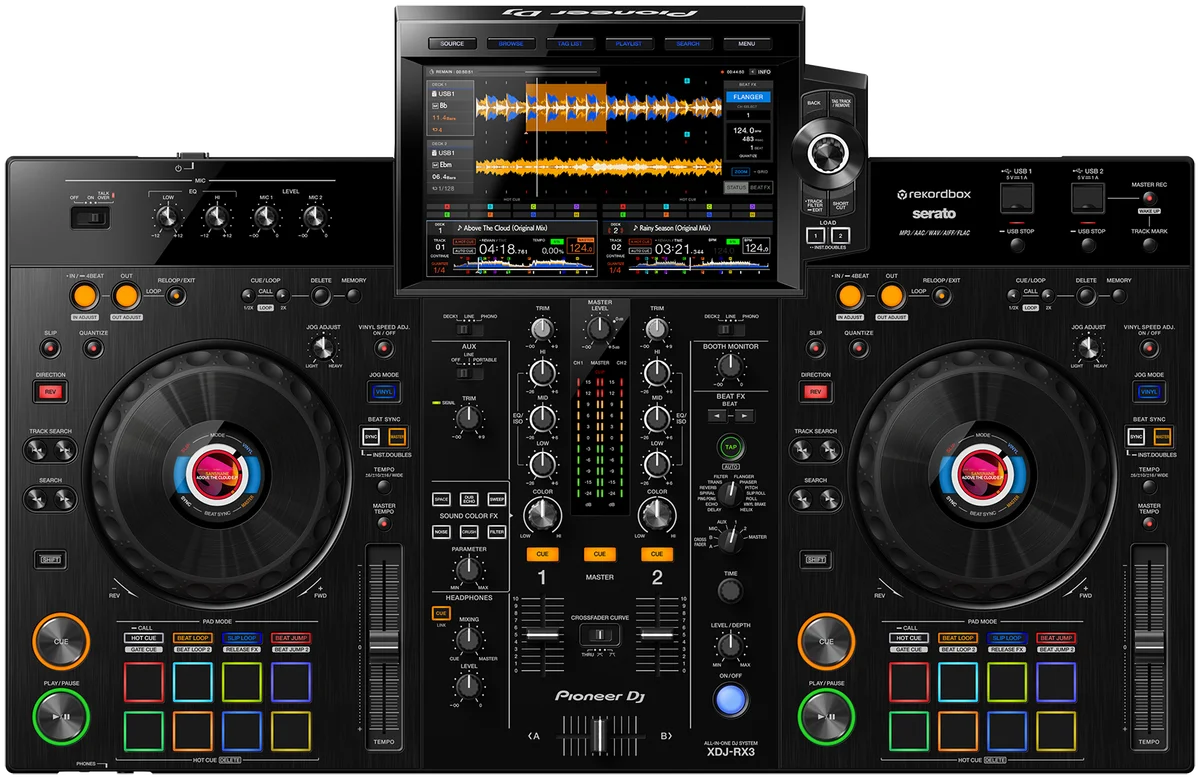Open the SOURCE screen tab
The width and height of the screenshot is (1200, 779).
coord(452,44)
